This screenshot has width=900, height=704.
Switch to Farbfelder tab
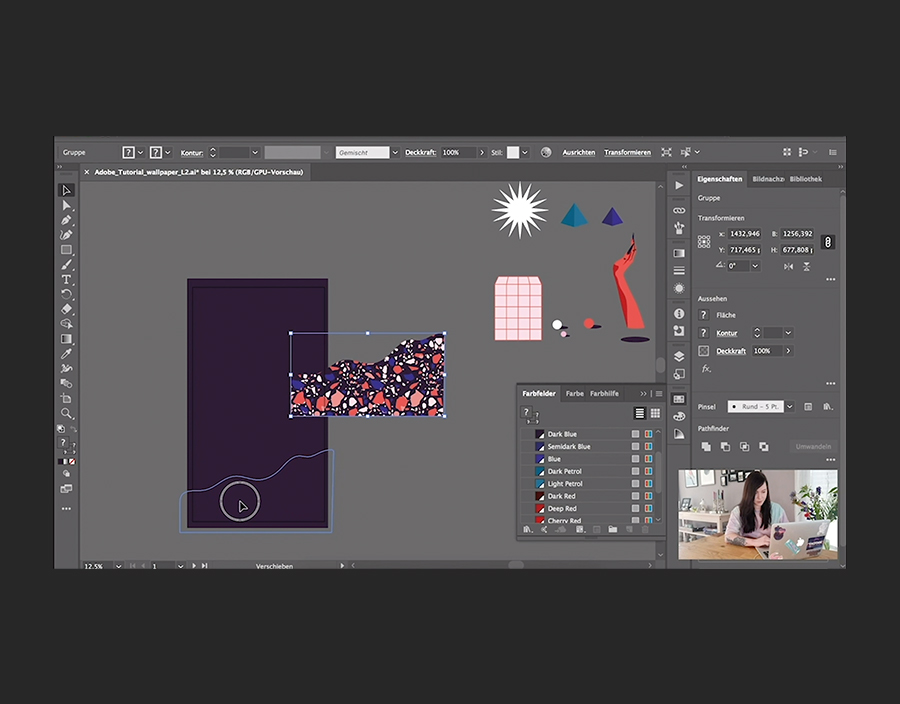click(538, 394)
